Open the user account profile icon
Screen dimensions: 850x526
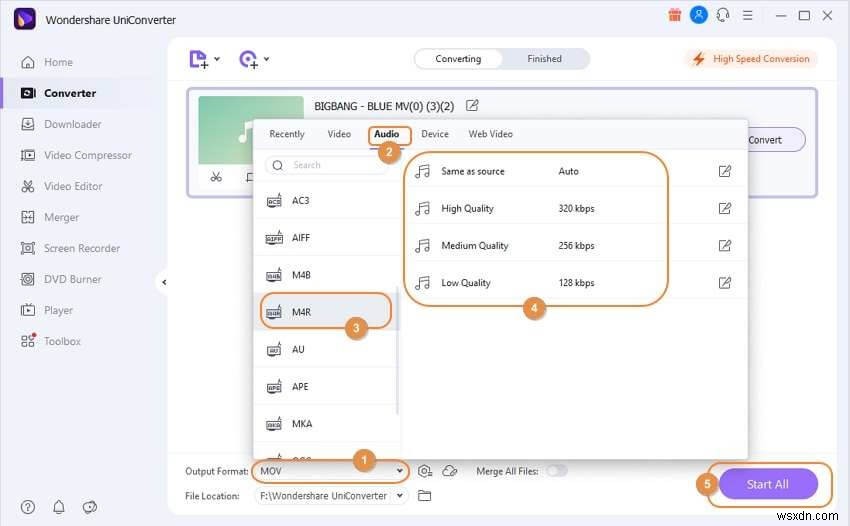(698, 15)
